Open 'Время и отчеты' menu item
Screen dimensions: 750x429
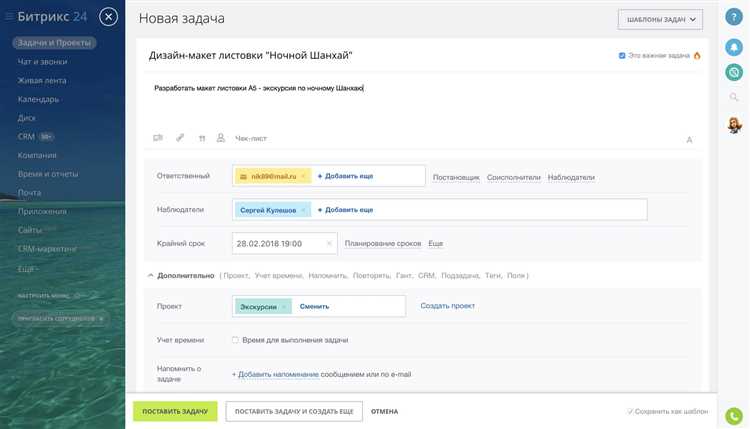tap(48, 174)
